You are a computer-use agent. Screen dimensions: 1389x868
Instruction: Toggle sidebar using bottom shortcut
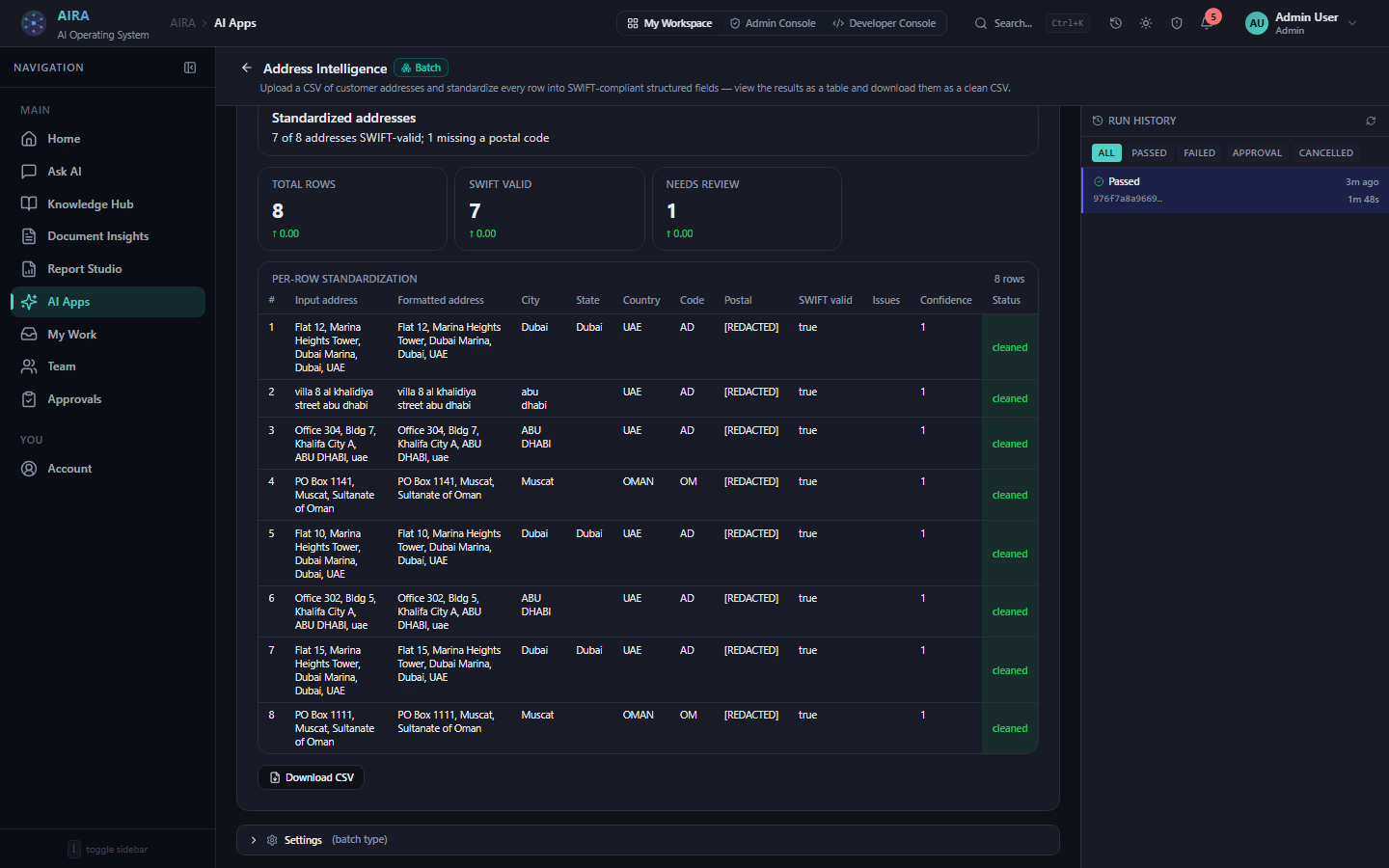(x=108, y=850)
